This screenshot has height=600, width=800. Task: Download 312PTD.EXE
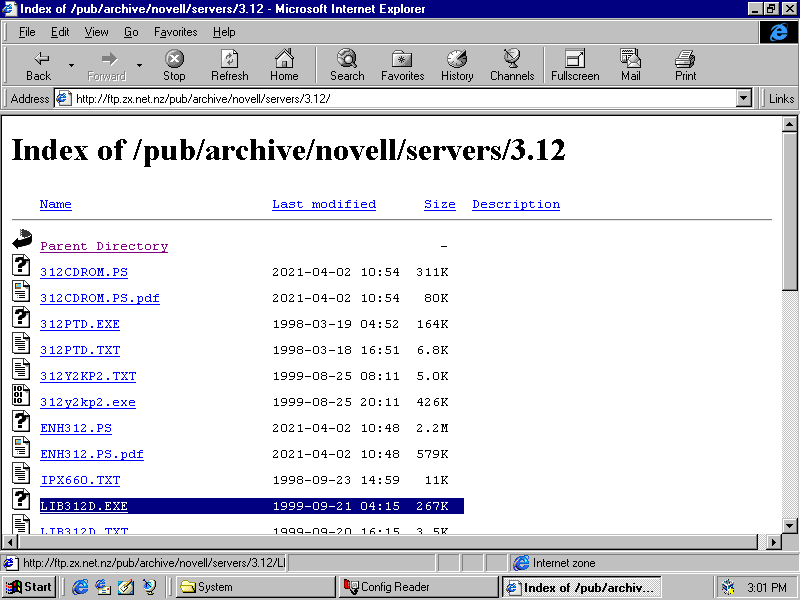80,324
